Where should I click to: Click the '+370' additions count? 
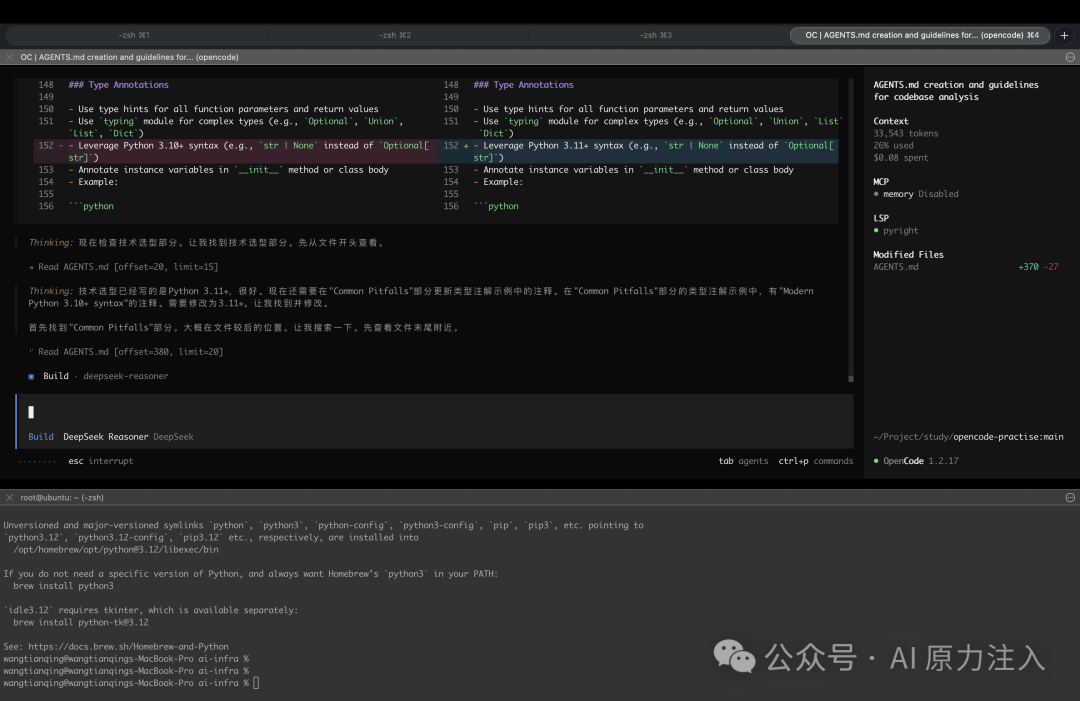click(x=1028, y=267)
